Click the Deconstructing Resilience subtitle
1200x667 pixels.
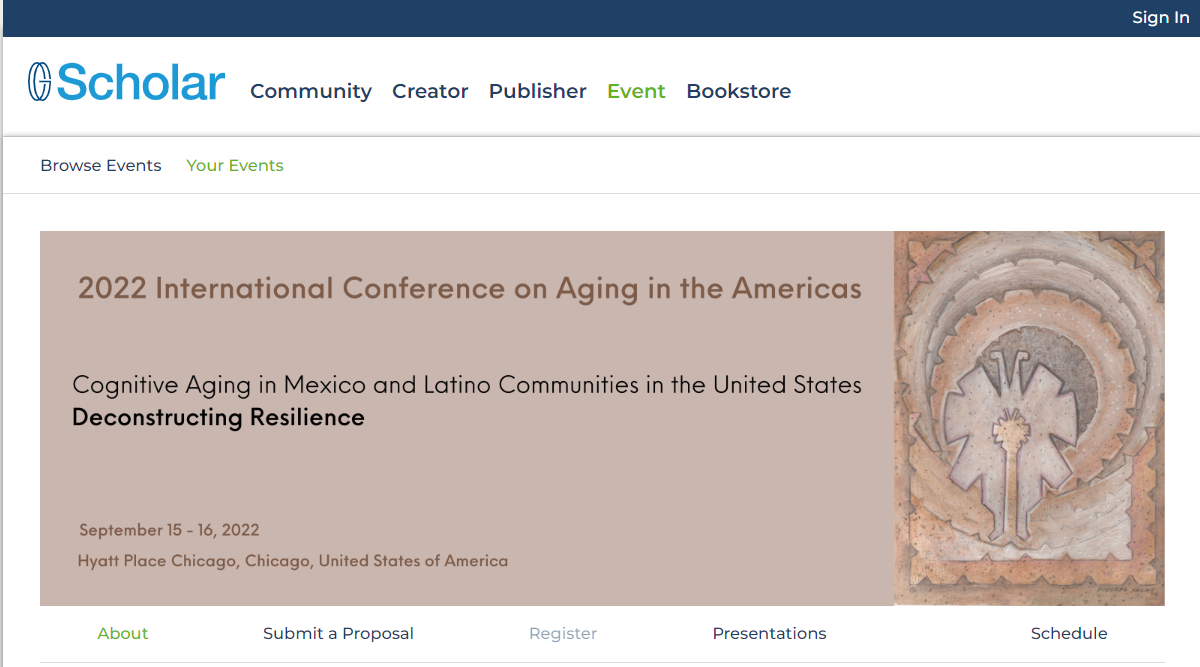[218, 417]
